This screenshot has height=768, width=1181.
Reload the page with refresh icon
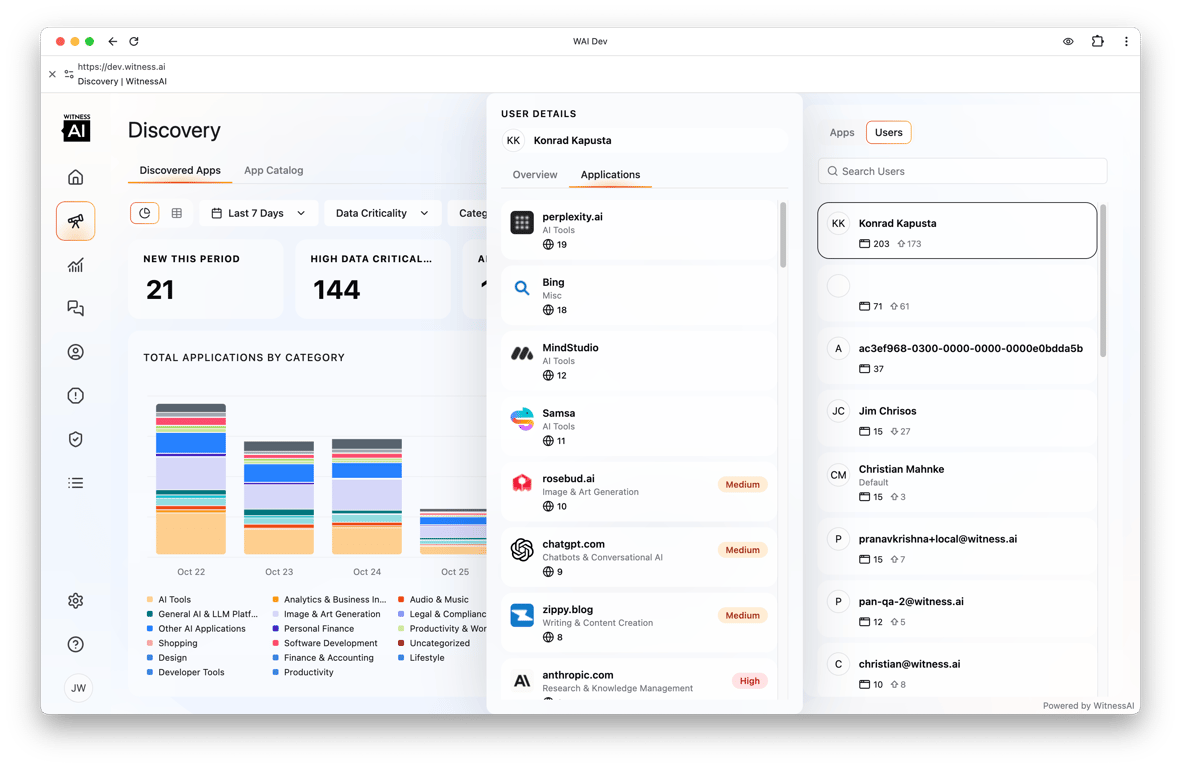(x=134, y=41)
